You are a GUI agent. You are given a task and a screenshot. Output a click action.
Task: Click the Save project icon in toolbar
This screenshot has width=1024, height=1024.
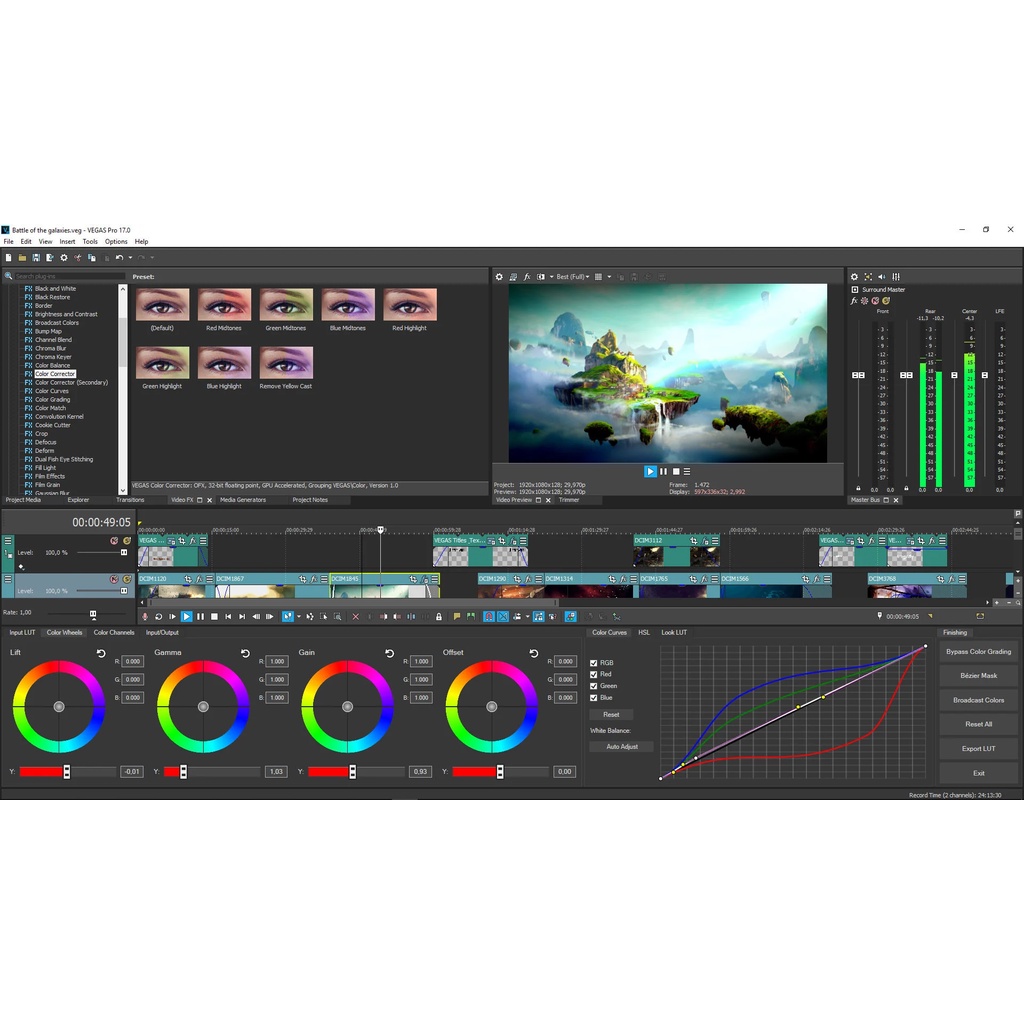(36, 258)
